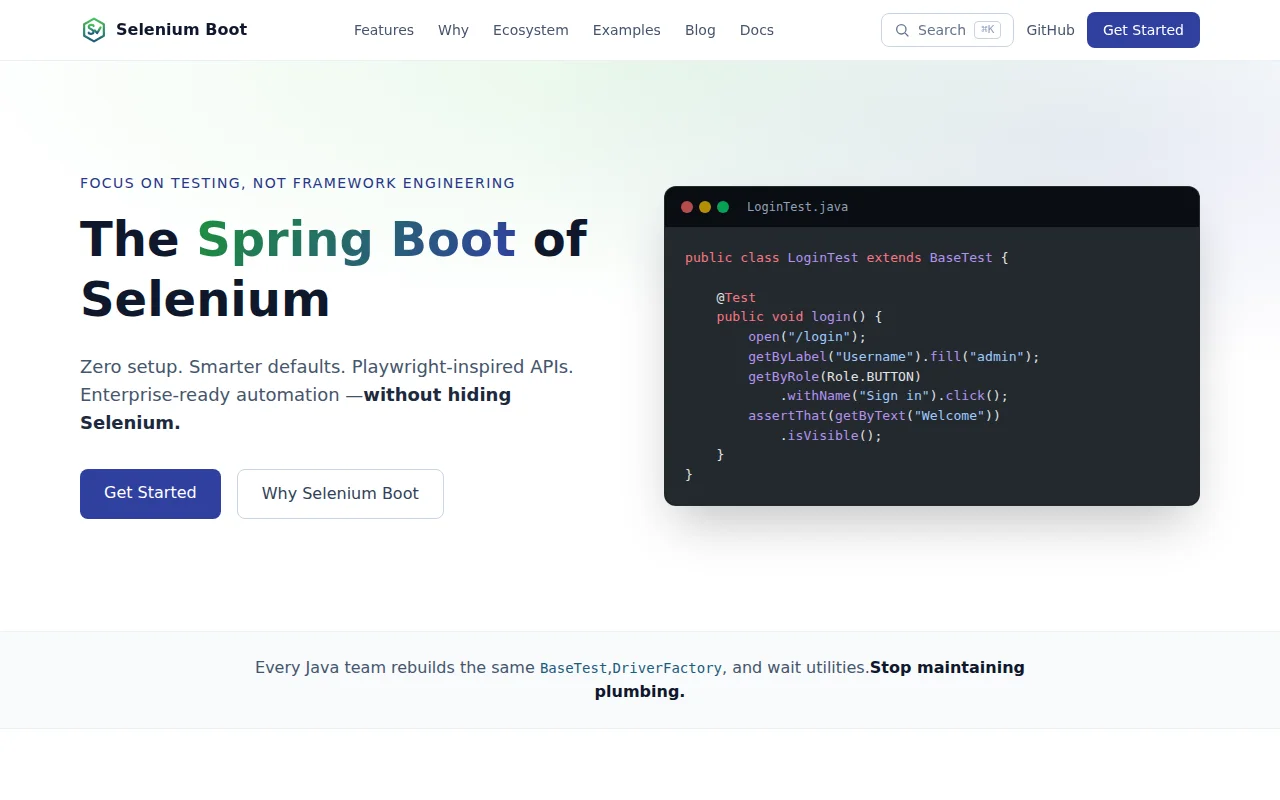Click the LoginTest.java file name label
This screenshot has width=1280, height=800.
797,207
